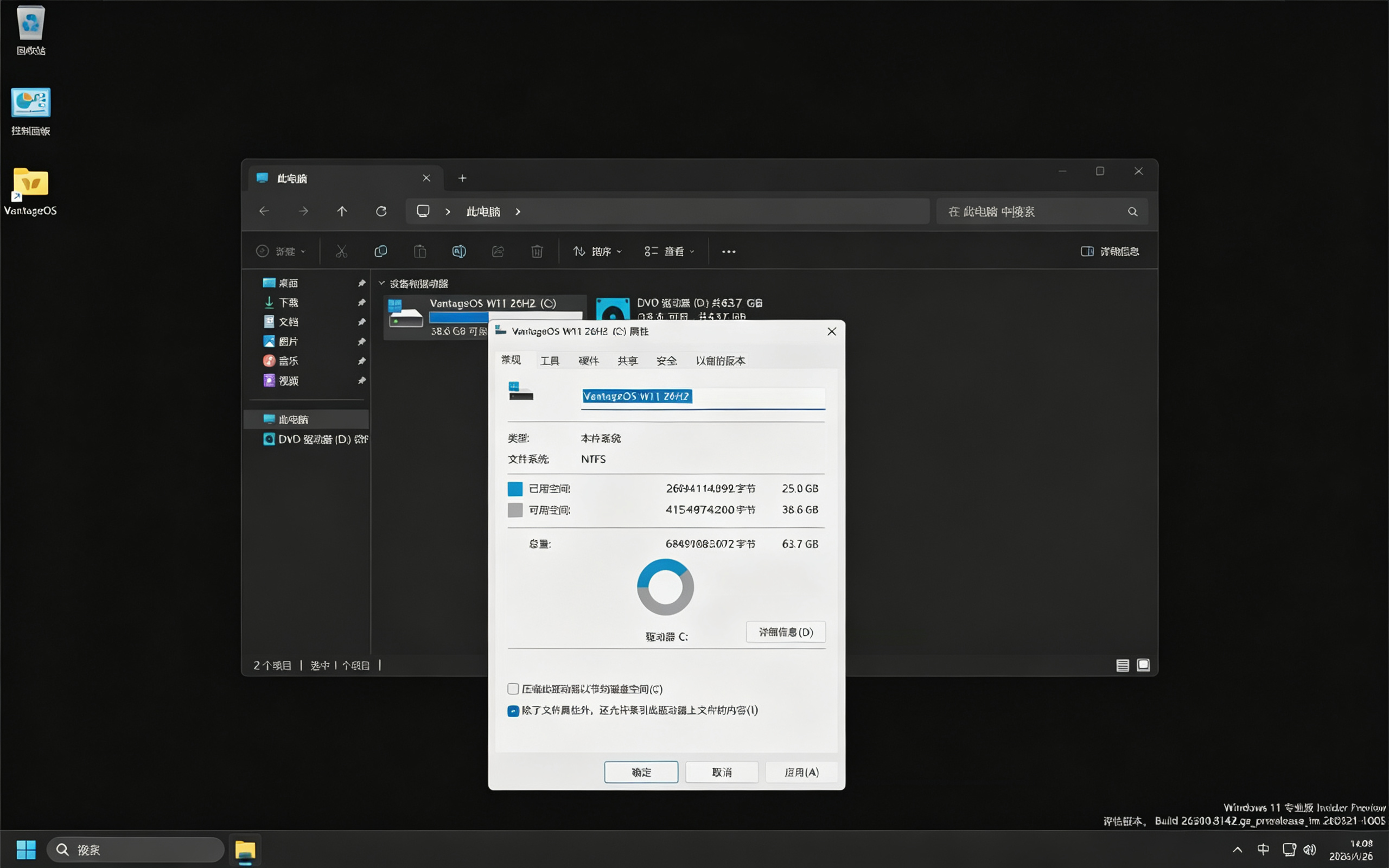Open the 回收站 Recycle Bin desktop icon
Image resolution: width=1389 pixels, height=868 pixels.
(x=30, y=30)
